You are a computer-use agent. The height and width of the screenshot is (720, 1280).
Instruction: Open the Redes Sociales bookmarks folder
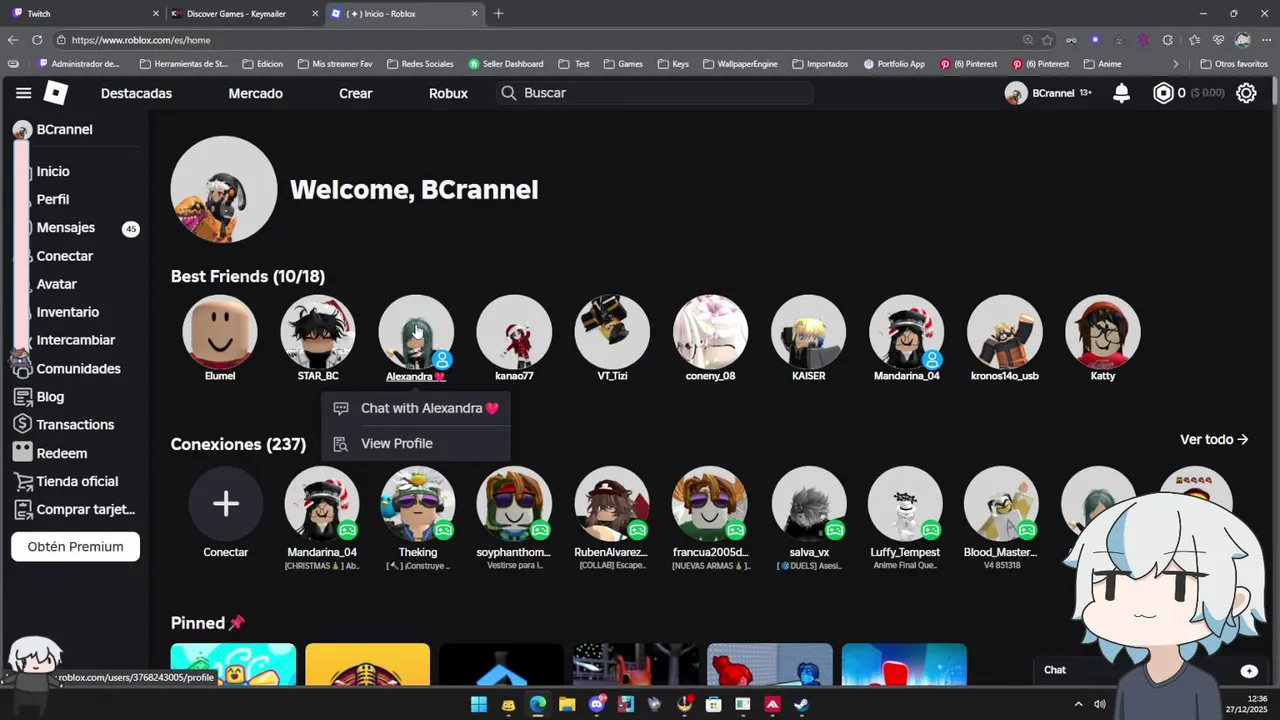[x=419, y=64]
